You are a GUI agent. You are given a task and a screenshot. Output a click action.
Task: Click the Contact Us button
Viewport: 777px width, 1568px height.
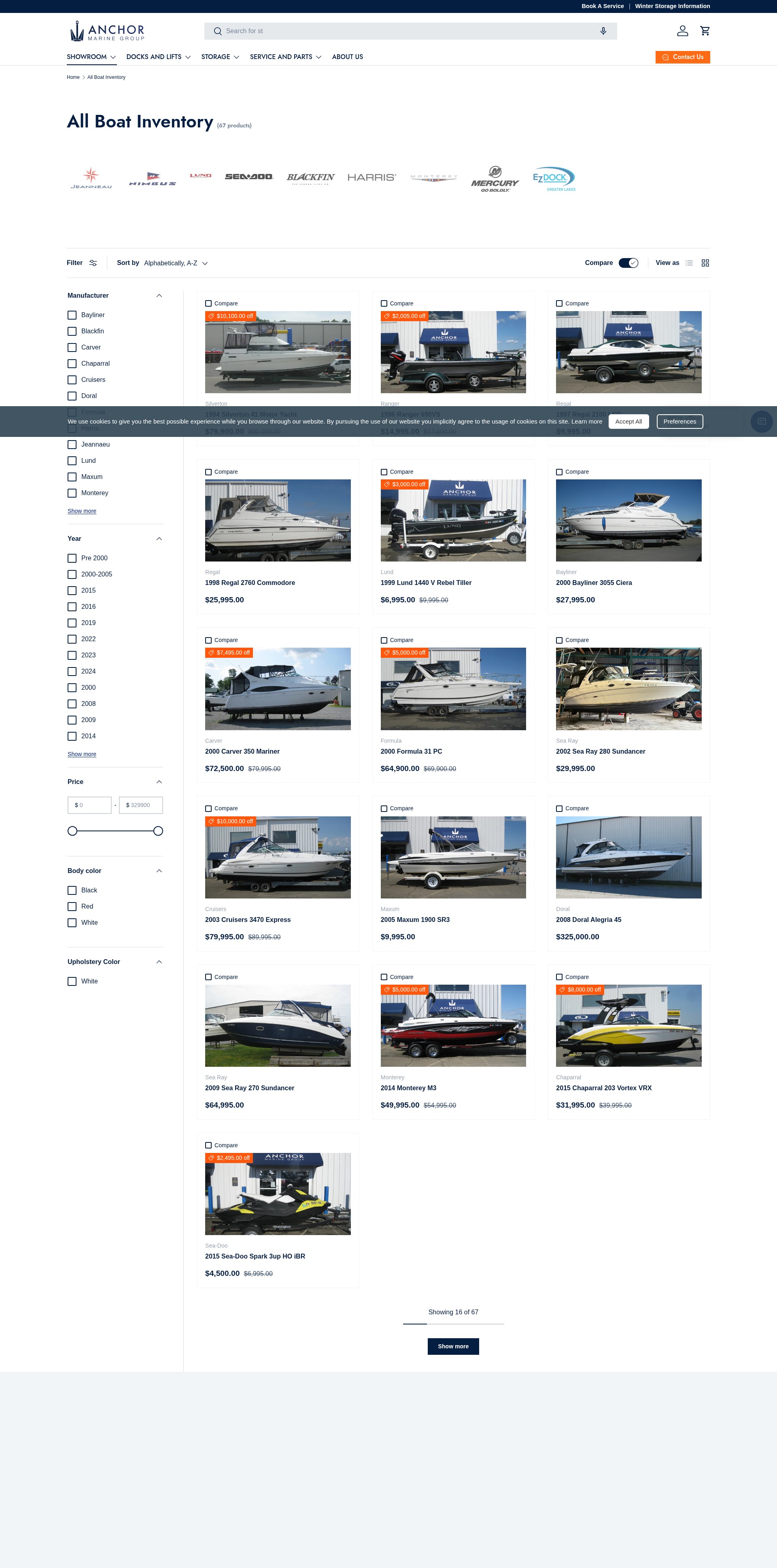[683, 57]
